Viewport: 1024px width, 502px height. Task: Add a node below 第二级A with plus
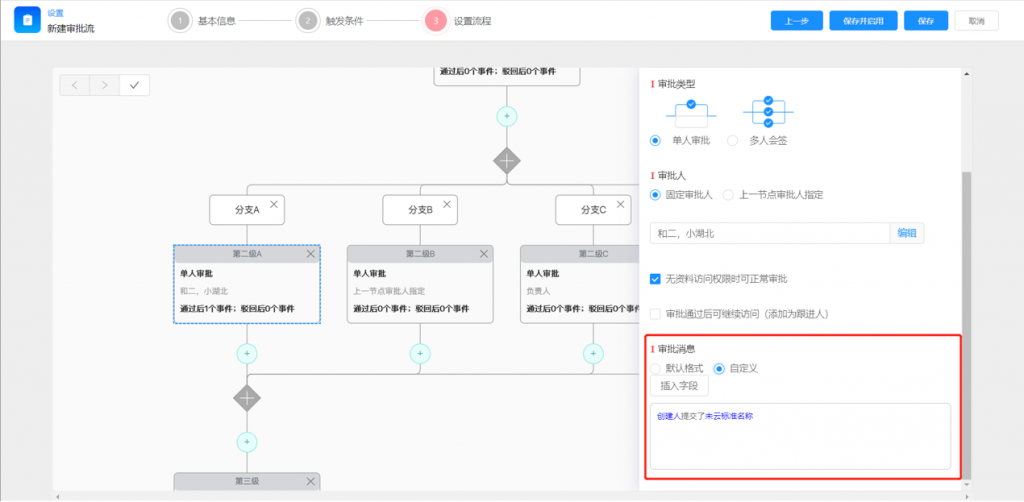[x=247, y=353]
